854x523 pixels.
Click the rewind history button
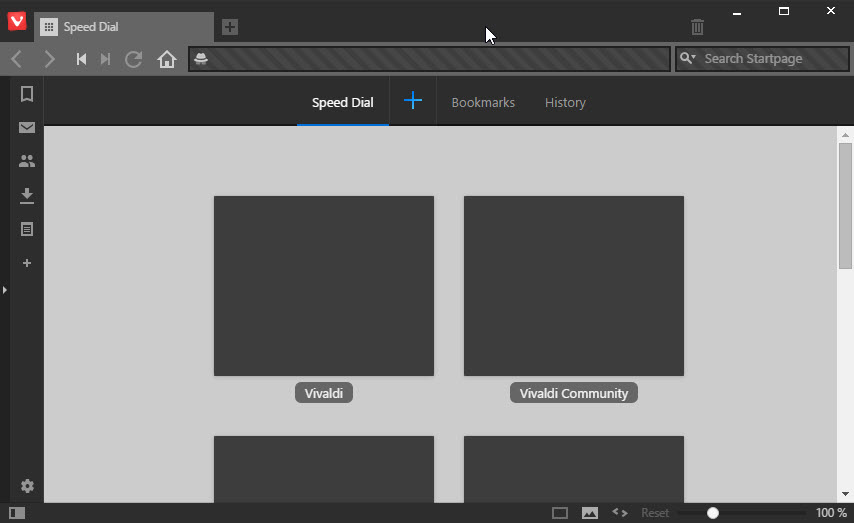[x=82, y=59]
